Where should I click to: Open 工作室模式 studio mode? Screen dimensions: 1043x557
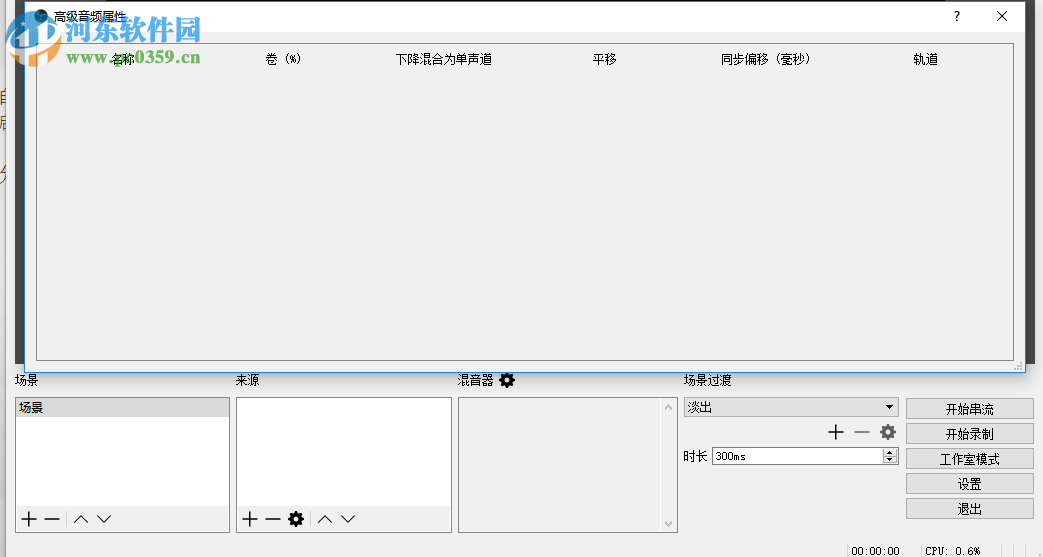coord(970,459)
